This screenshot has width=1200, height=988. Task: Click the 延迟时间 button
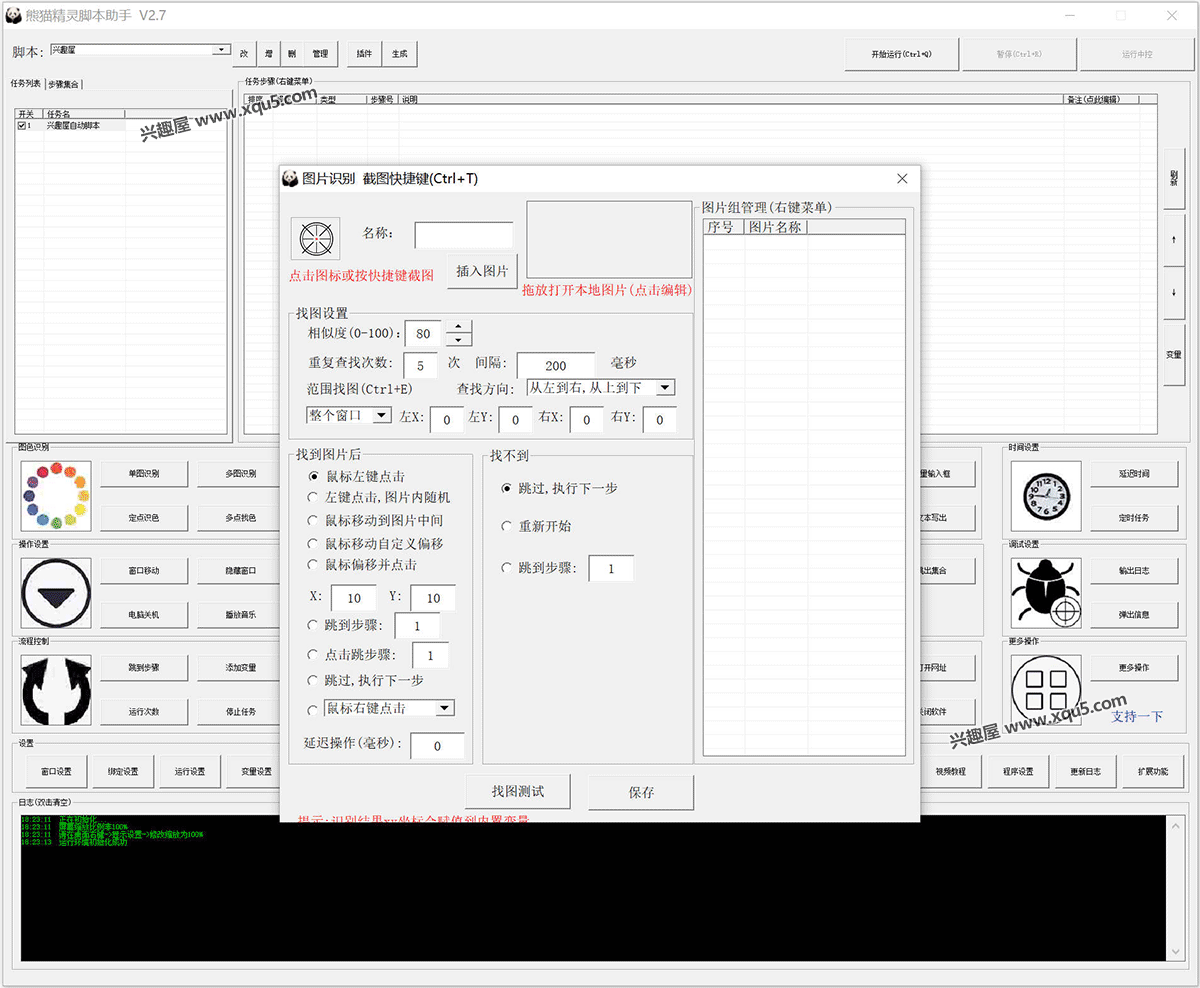(x=1134, y=474)
